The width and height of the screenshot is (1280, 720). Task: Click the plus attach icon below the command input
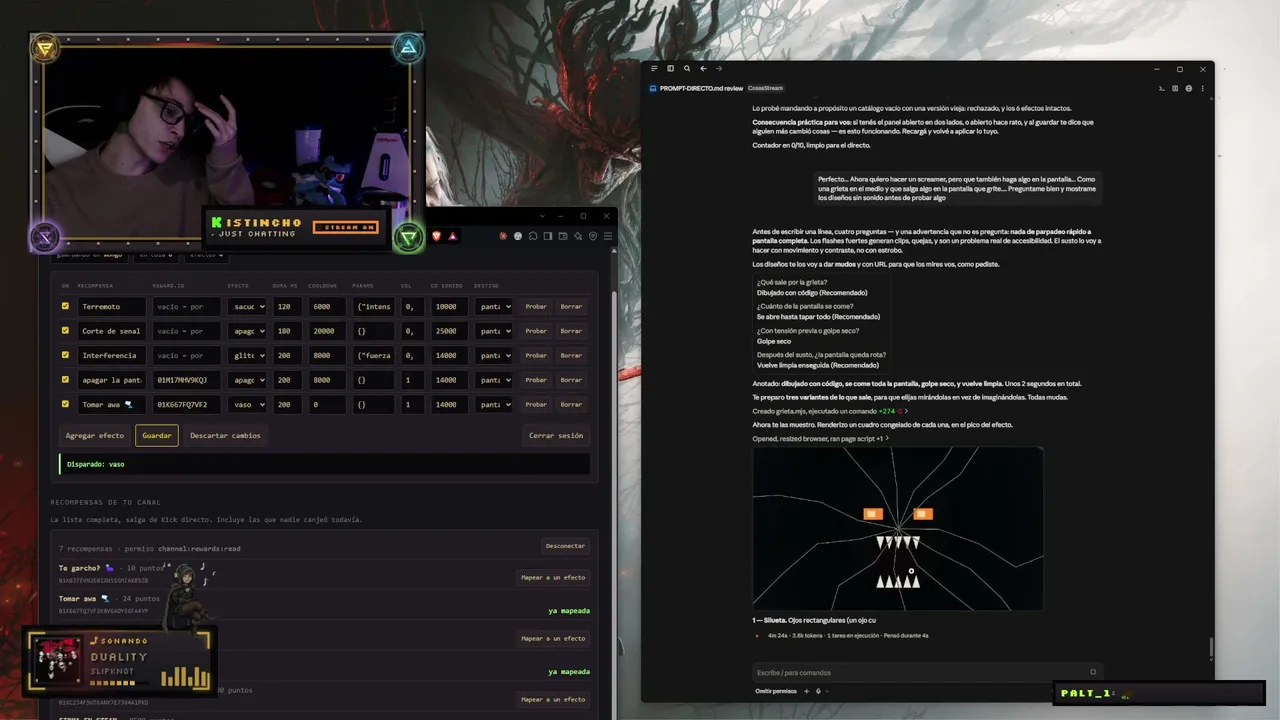pyautogui.click(x=806, y=691)
